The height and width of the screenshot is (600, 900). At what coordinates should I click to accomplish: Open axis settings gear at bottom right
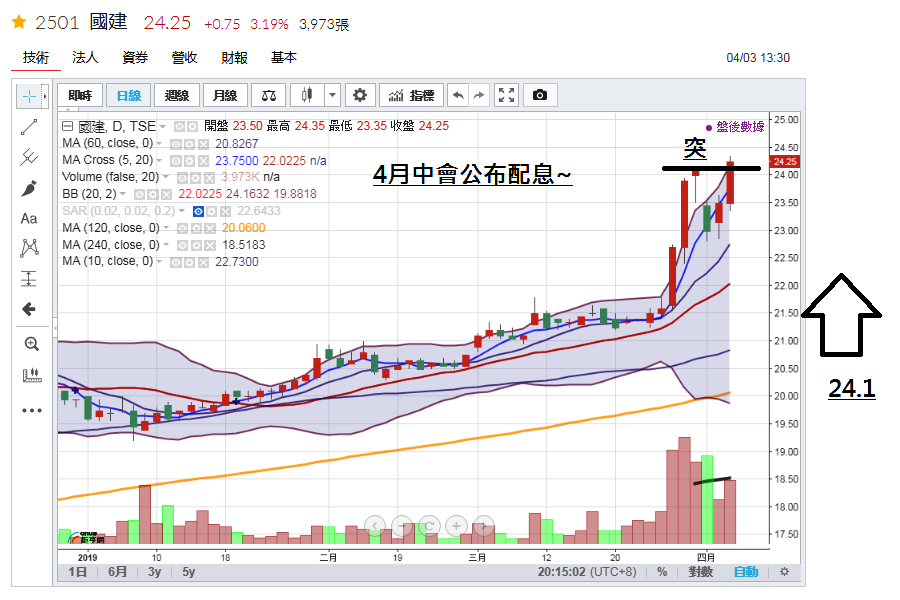coord(784,572)
